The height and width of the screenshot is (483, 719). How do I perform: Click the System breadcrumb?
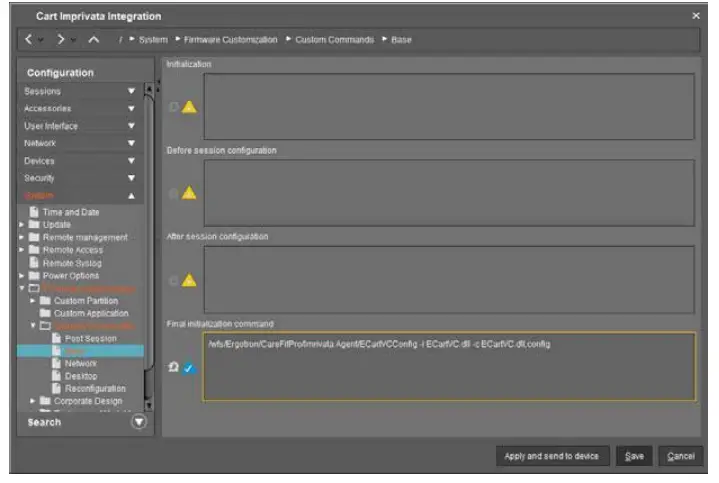tap(153, 40)
